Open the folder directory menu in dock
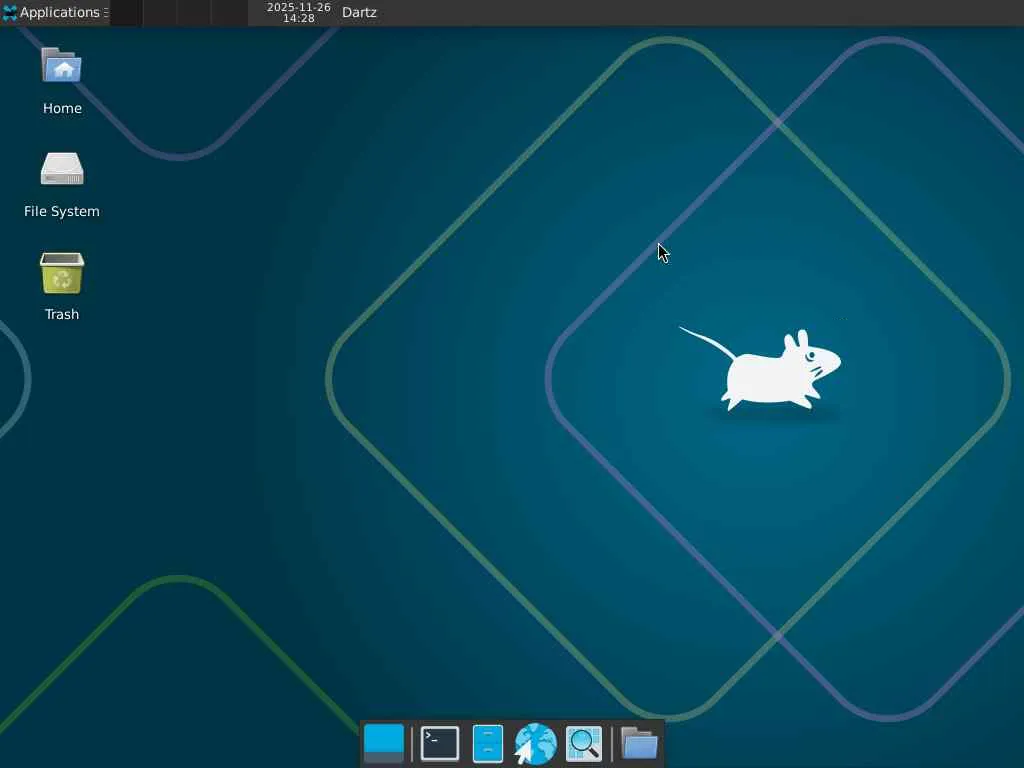1024x768 pixels. click(639, 743)
